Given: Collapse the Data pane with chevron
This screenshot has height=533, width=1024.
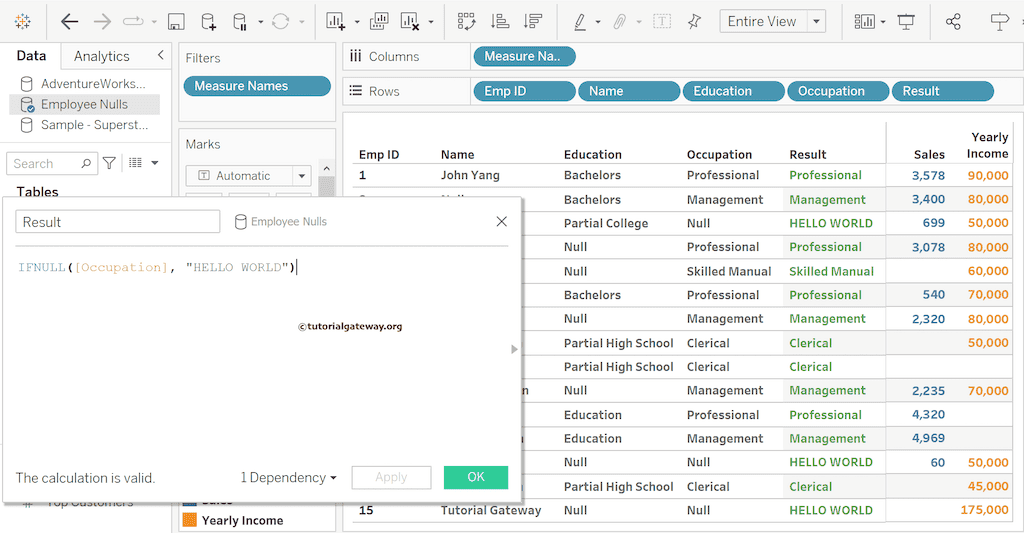Looking at the screenshot, I should click(x=161, y=55).
